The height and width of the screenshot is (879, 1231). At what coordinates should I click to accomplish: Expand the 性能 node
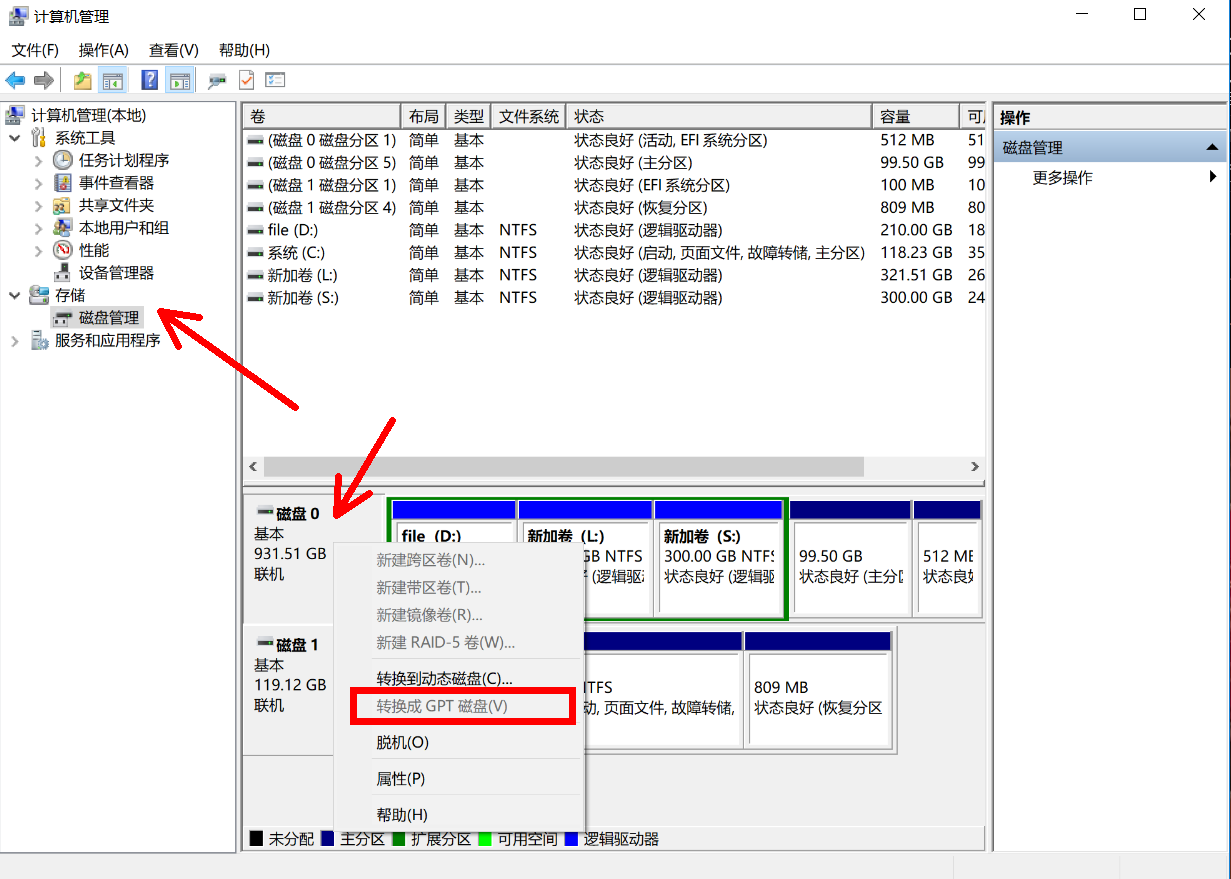39,250
